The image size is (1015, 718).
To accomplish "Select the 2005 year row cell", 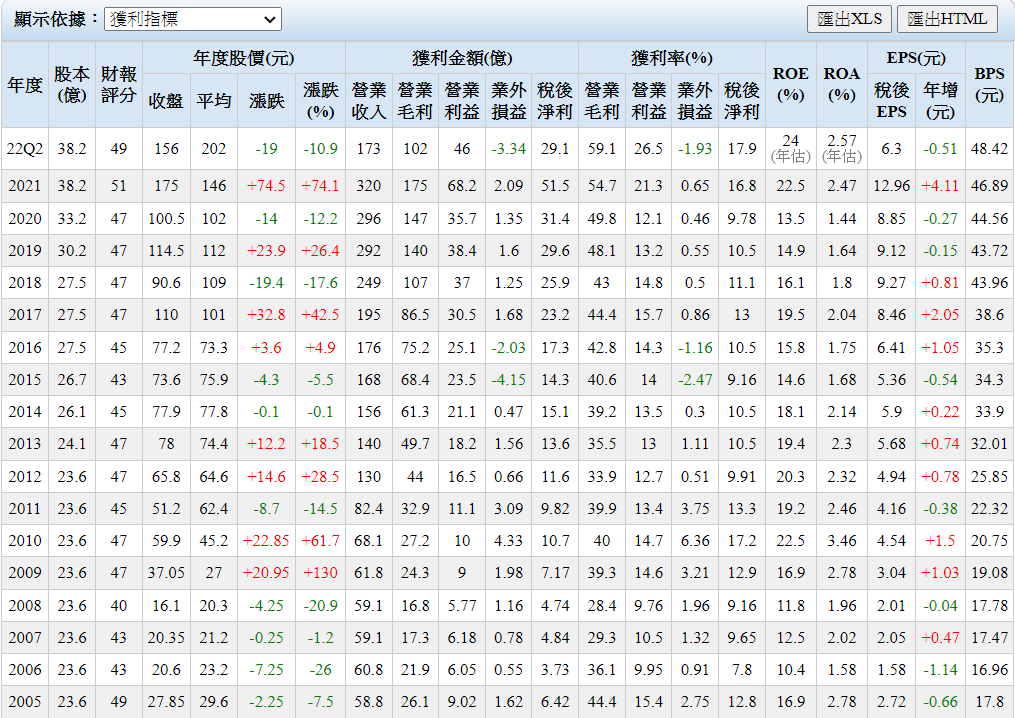I will 25,702.
